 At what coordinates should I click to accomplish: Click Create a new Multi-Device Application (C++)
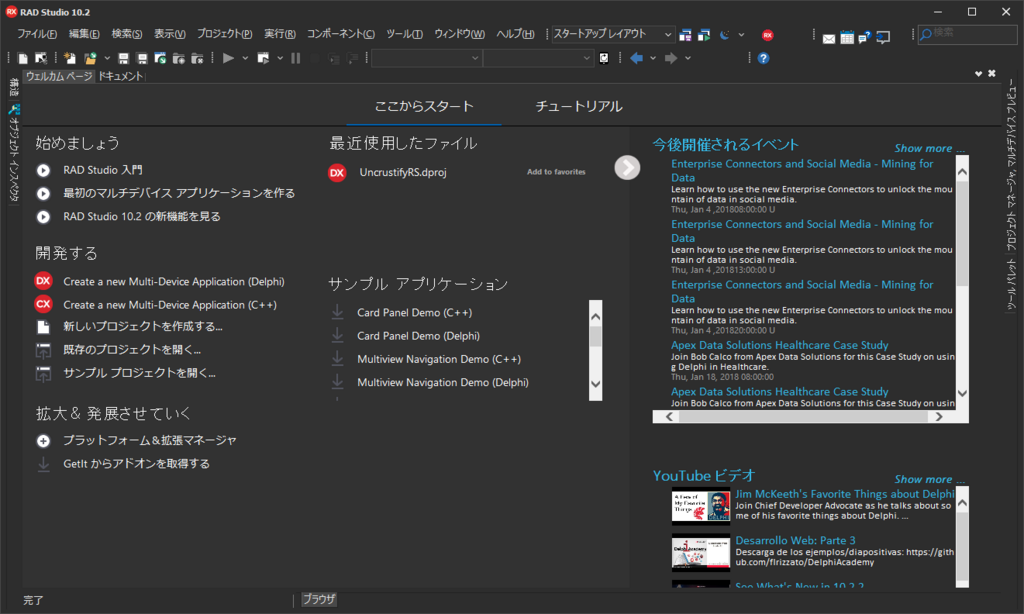pos(170,305)
